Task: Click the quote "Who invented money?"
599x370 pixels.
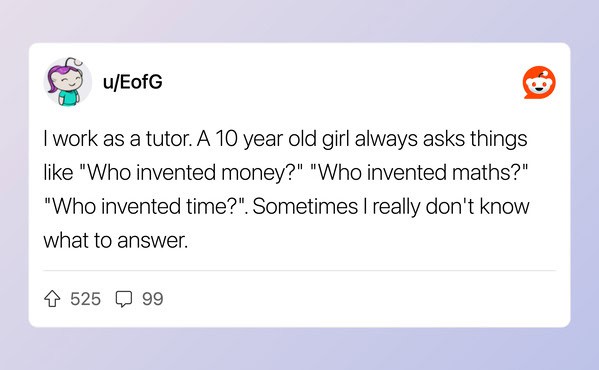Action: [x=192, y=173]
